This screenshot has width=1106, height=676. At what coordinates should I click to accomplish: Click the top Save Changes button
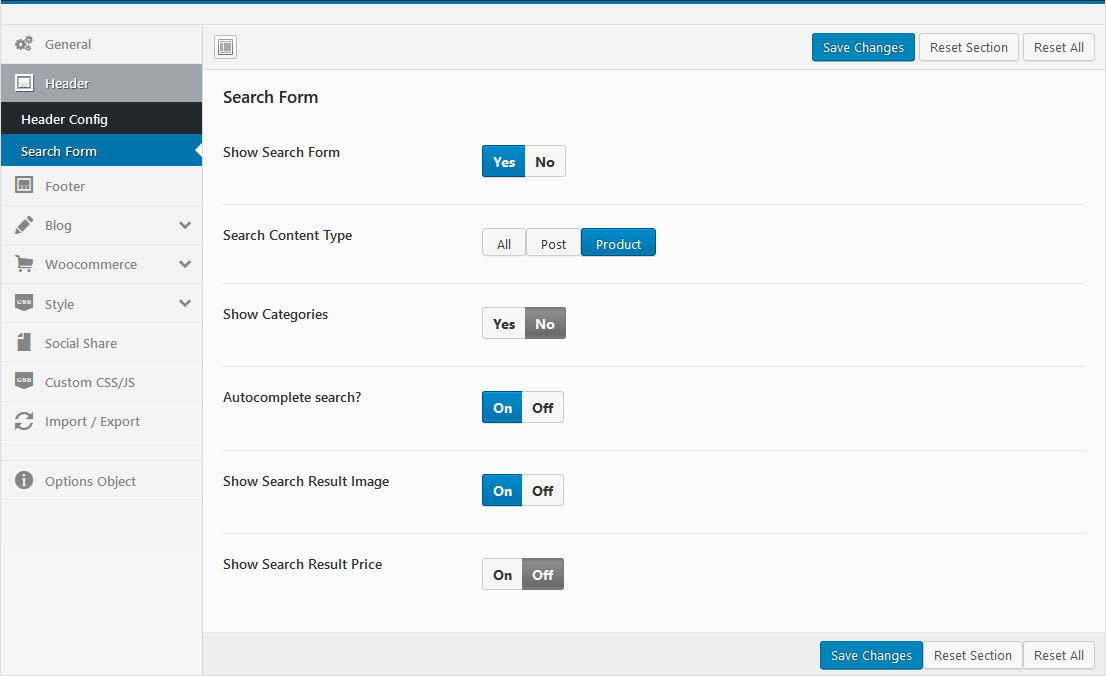[x=863, y=47]
